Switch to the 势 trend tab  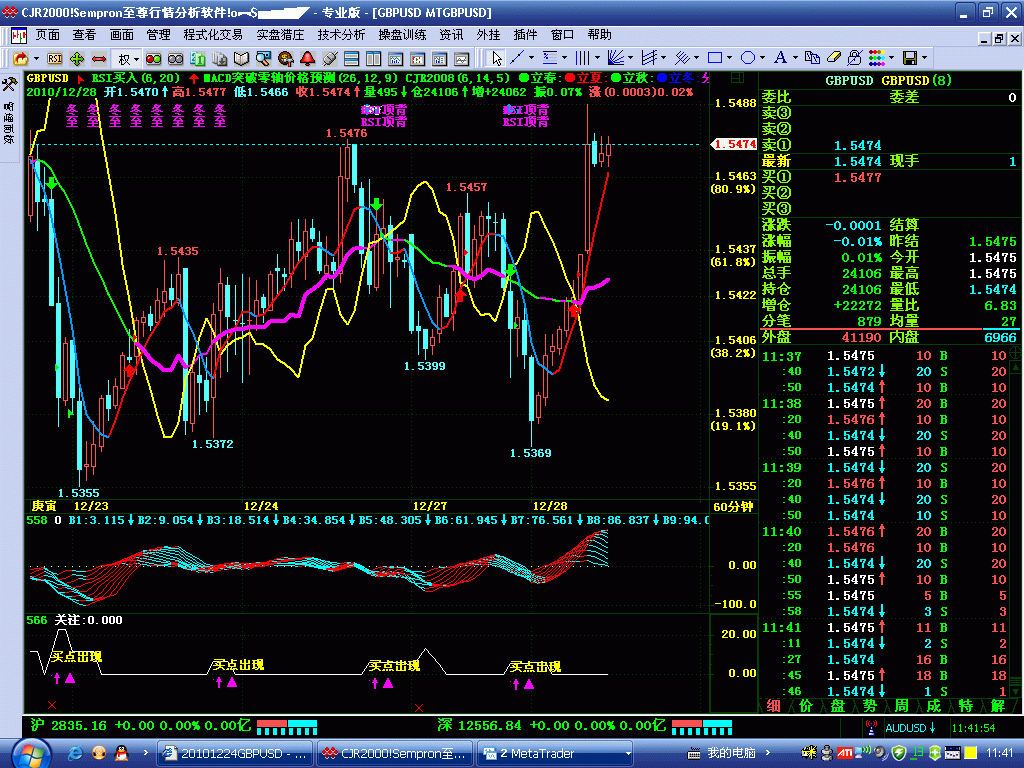pyautogui.click(x=870, y=706)
